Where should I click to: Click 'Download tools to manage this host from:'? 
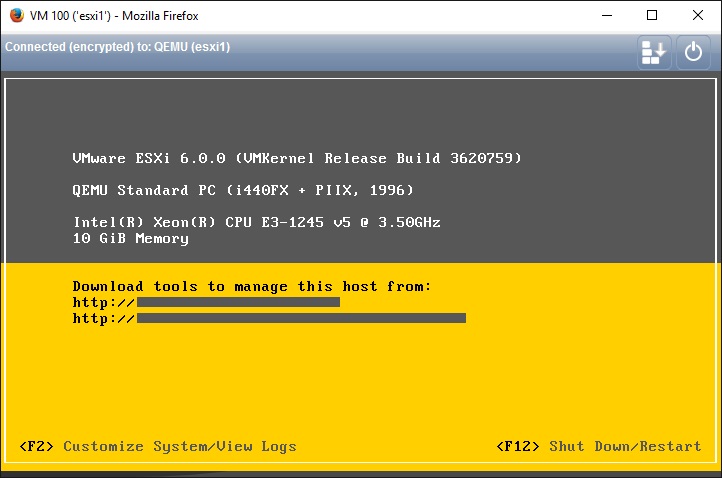pos(252,286)
